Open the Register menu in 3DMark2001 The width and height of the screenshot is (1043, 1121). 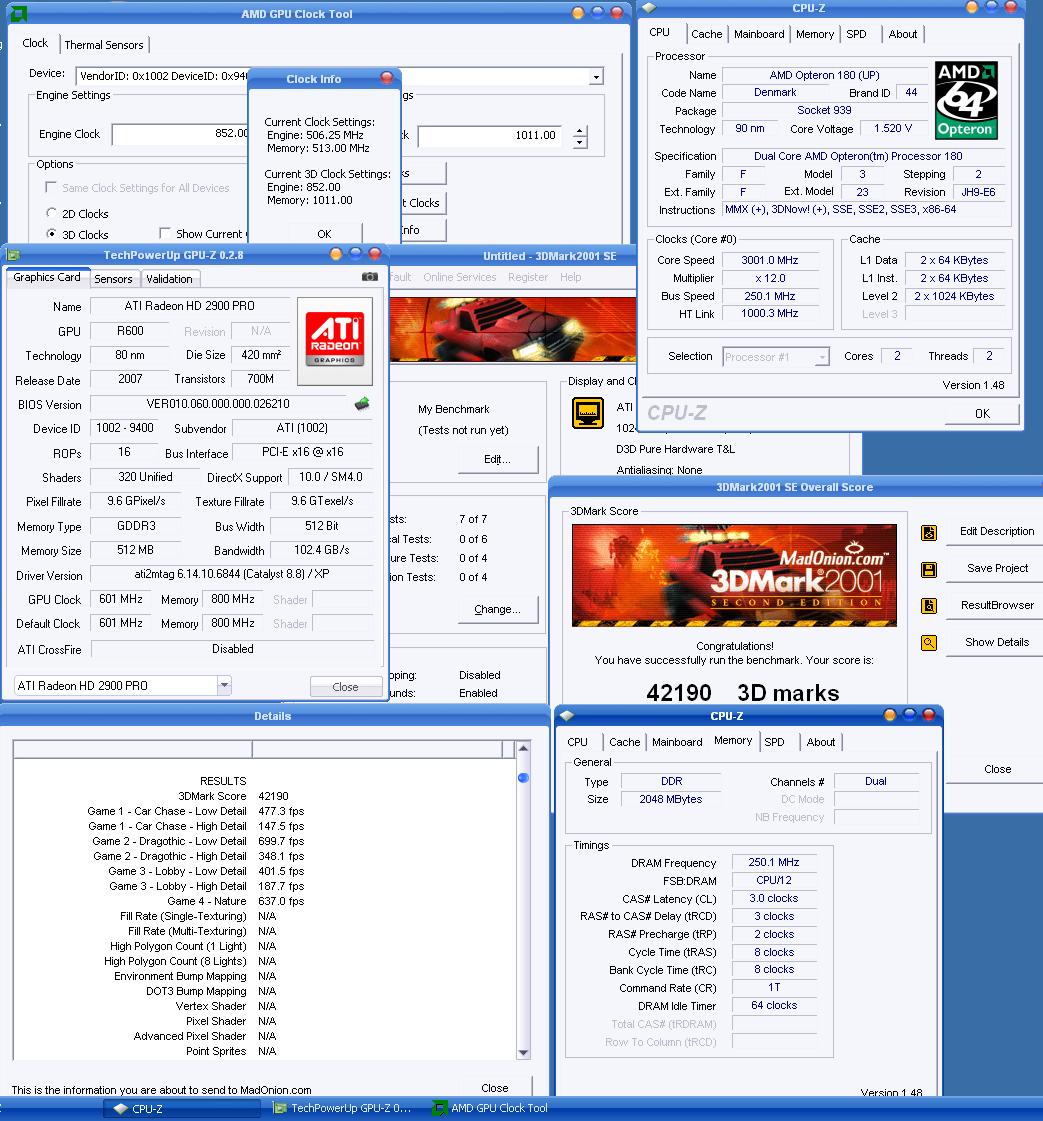point(528,277)
